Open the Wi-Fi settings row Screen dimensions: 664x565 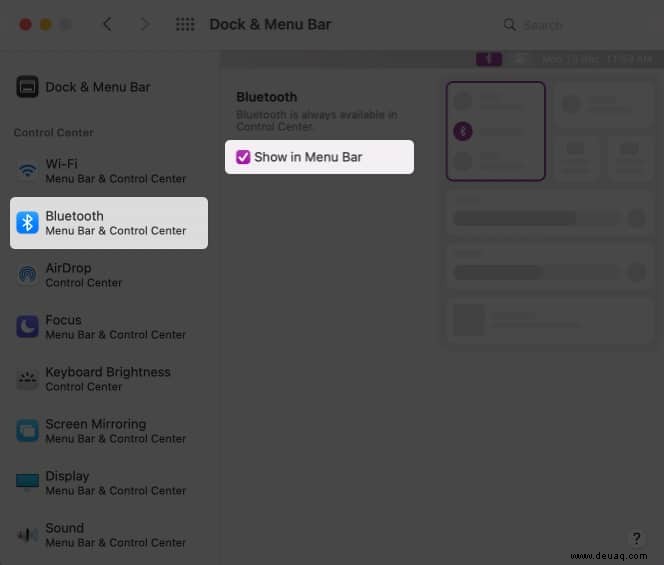109,171
